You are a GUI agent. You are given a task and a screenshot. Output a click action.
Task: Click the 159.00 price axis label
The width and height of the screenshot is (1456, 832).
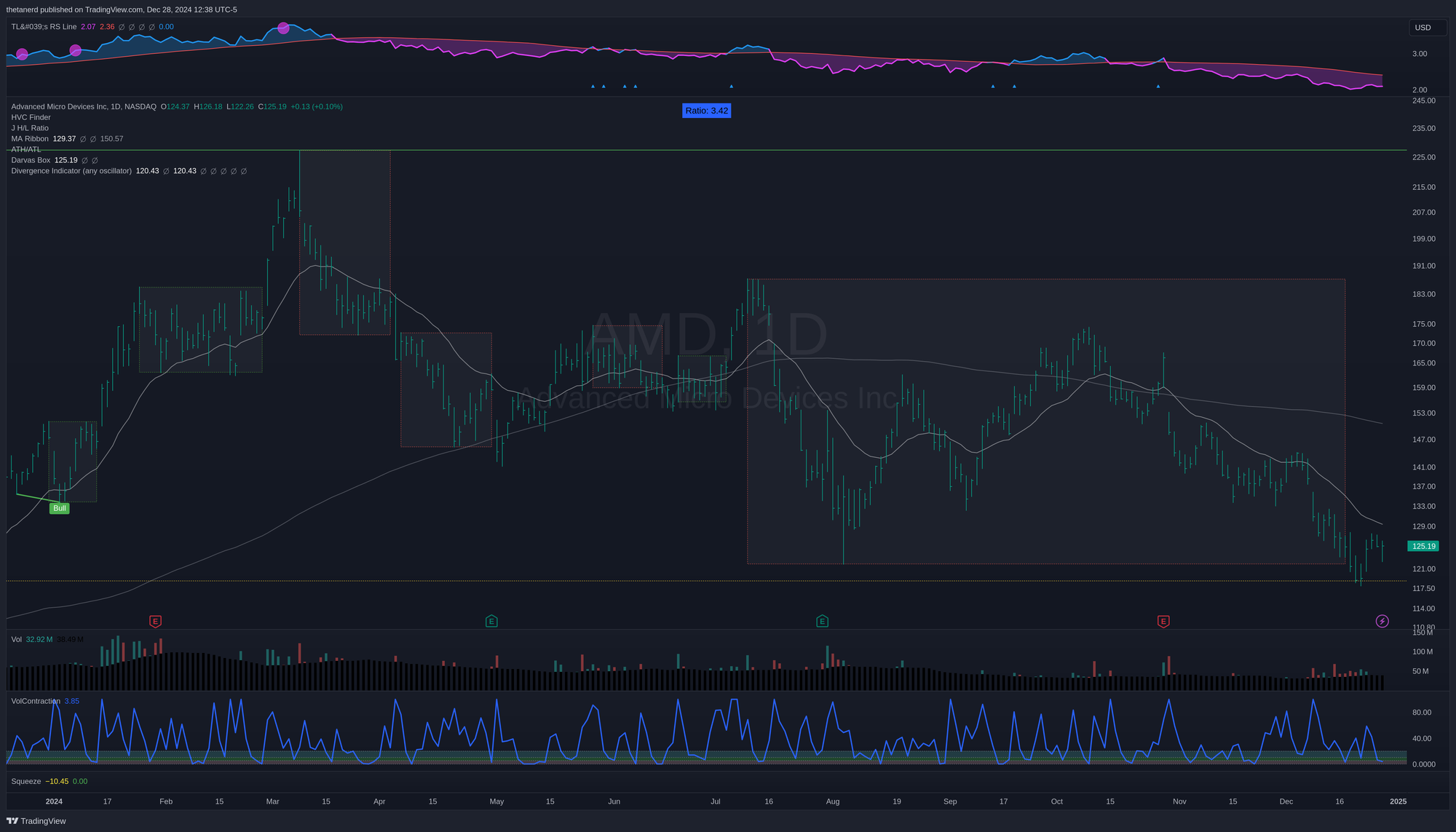coord(1424,387)
